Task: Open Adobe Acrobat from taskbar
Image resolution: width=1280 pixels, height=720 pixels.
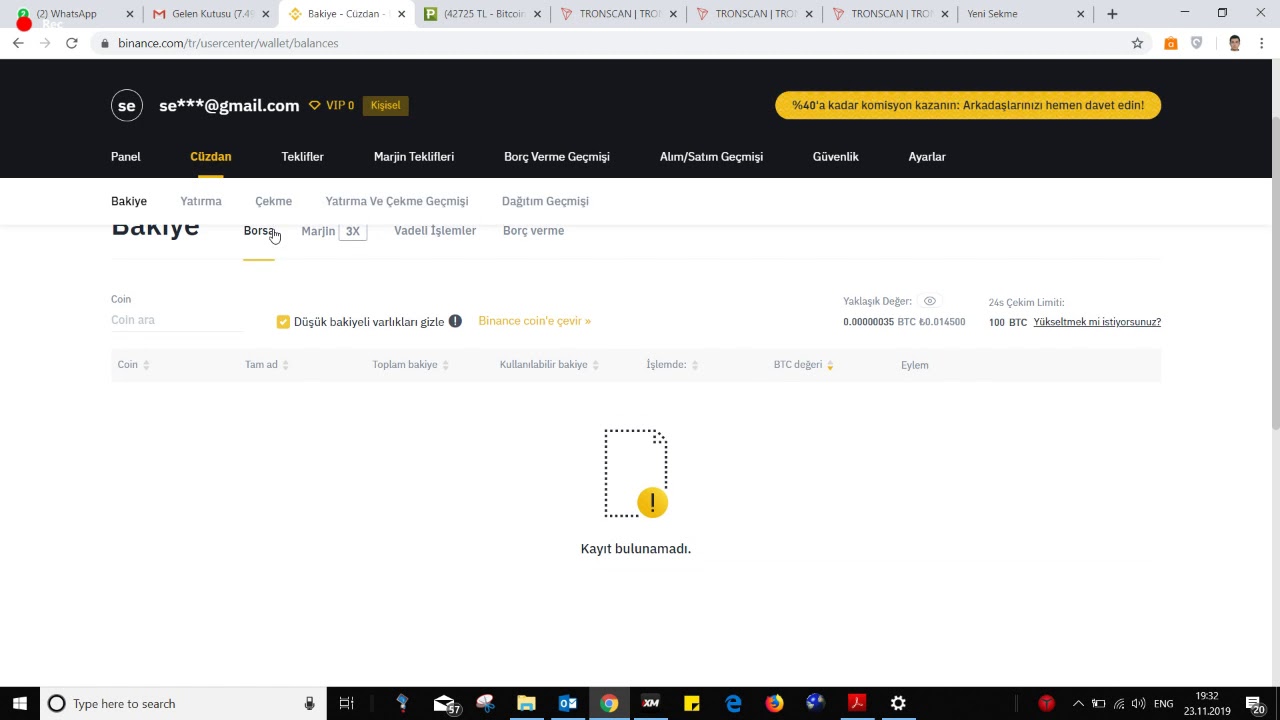Action: tap(857, 704)
